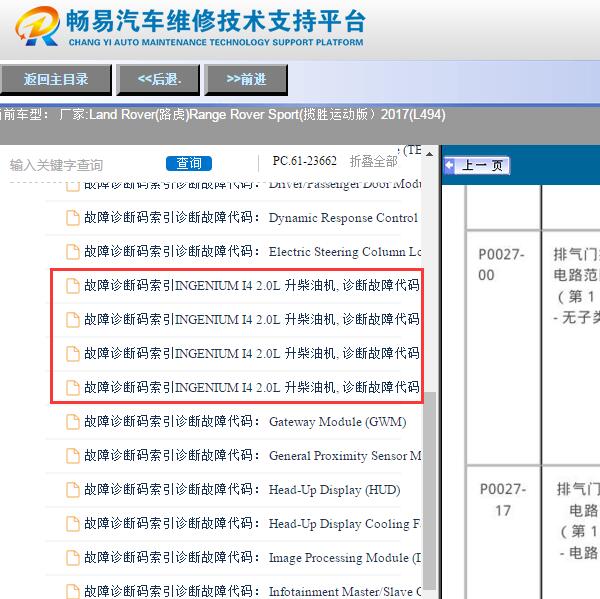Click document icon beside Gateway Module (GWM)

pos(73,421)
